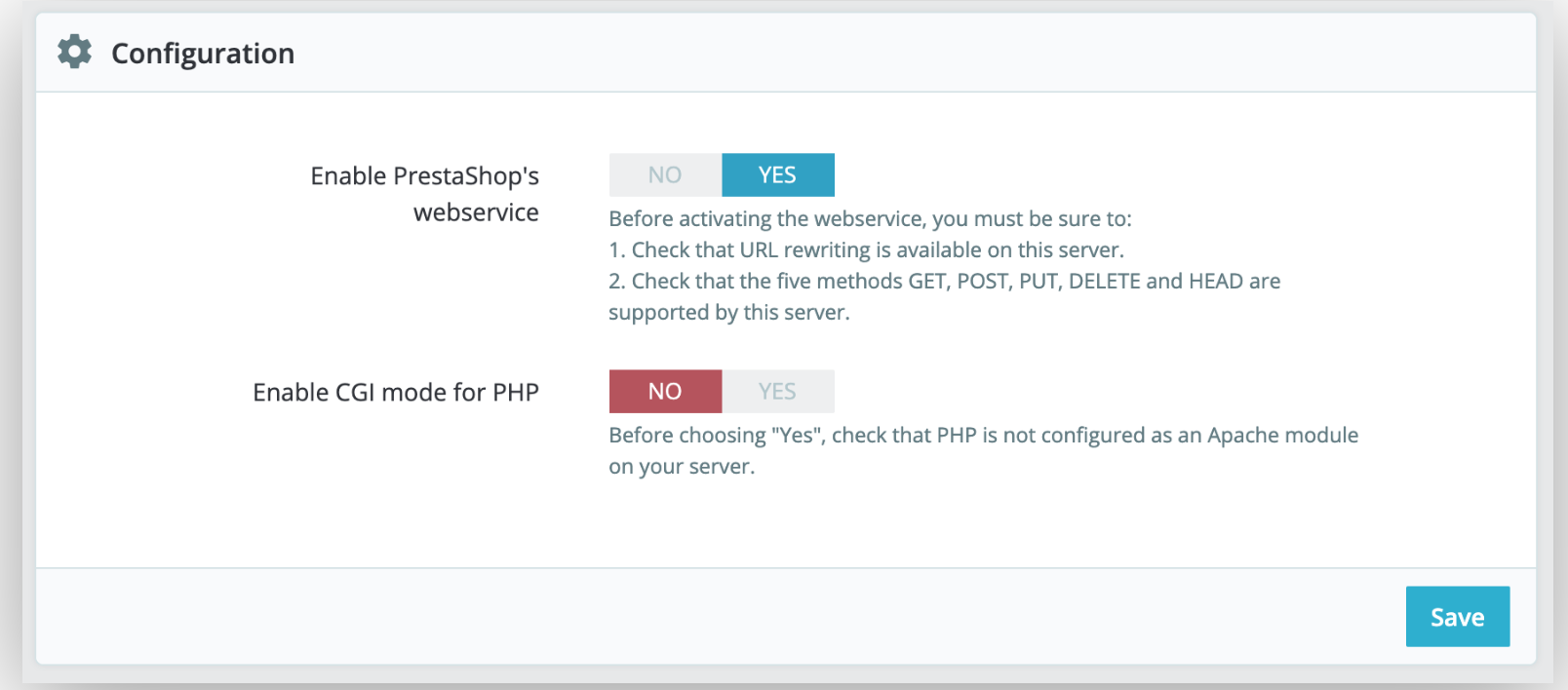Viewport: 1568px width, 690px height.
Task: Click the Apache module warning help text
Action: [x=983, y=435]
